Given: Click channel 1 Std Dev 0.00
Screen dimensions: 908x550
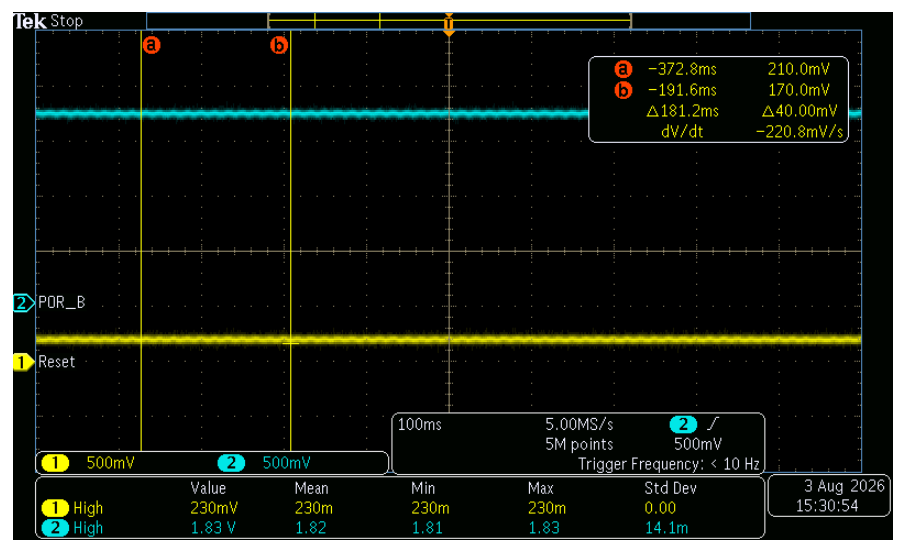Looking at the screenshot, I should tap(660, 508).
